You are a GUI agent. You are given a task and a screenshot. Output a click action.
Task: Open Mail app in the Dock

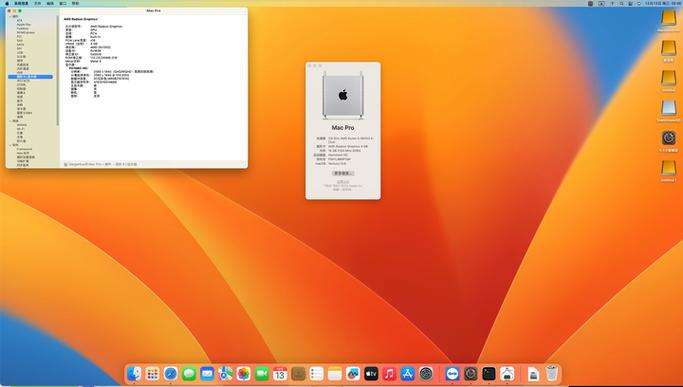coord(207,373)
